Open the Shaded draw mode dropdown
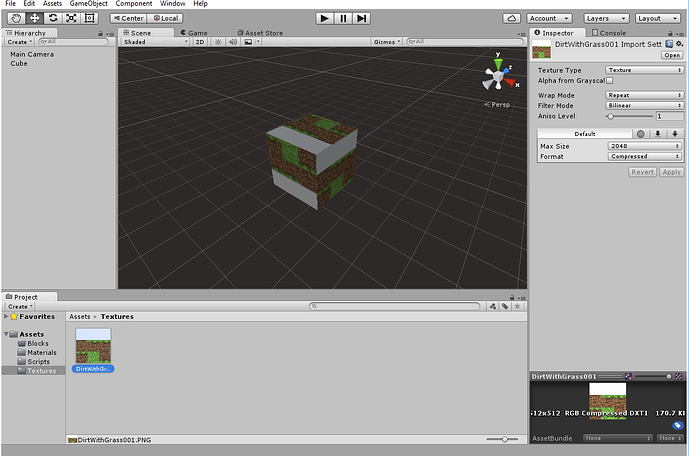Screen dimensions: 689x456 pos(156,42)
